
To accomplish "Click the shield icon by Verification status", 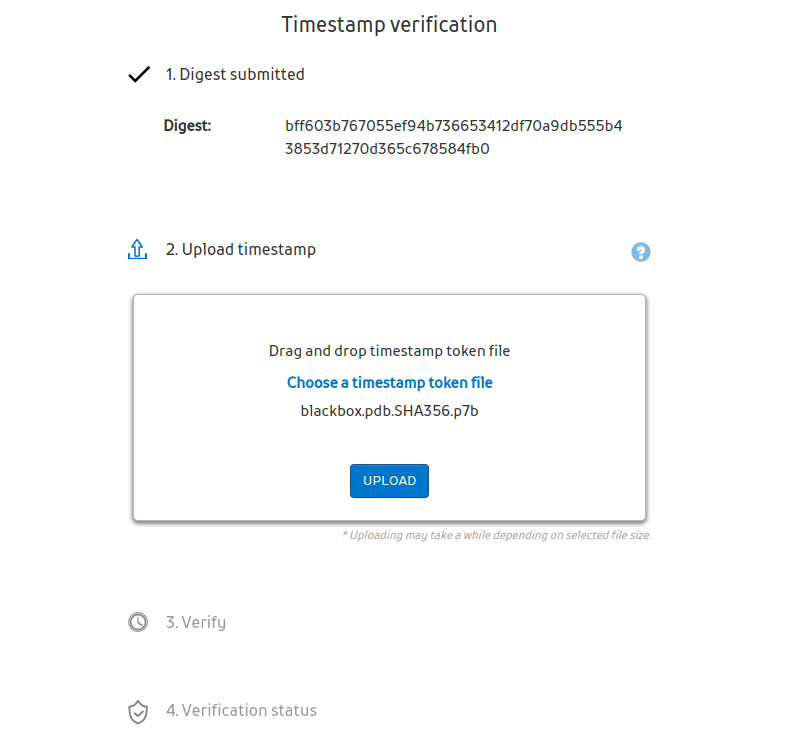I will [x=138, y=711].
